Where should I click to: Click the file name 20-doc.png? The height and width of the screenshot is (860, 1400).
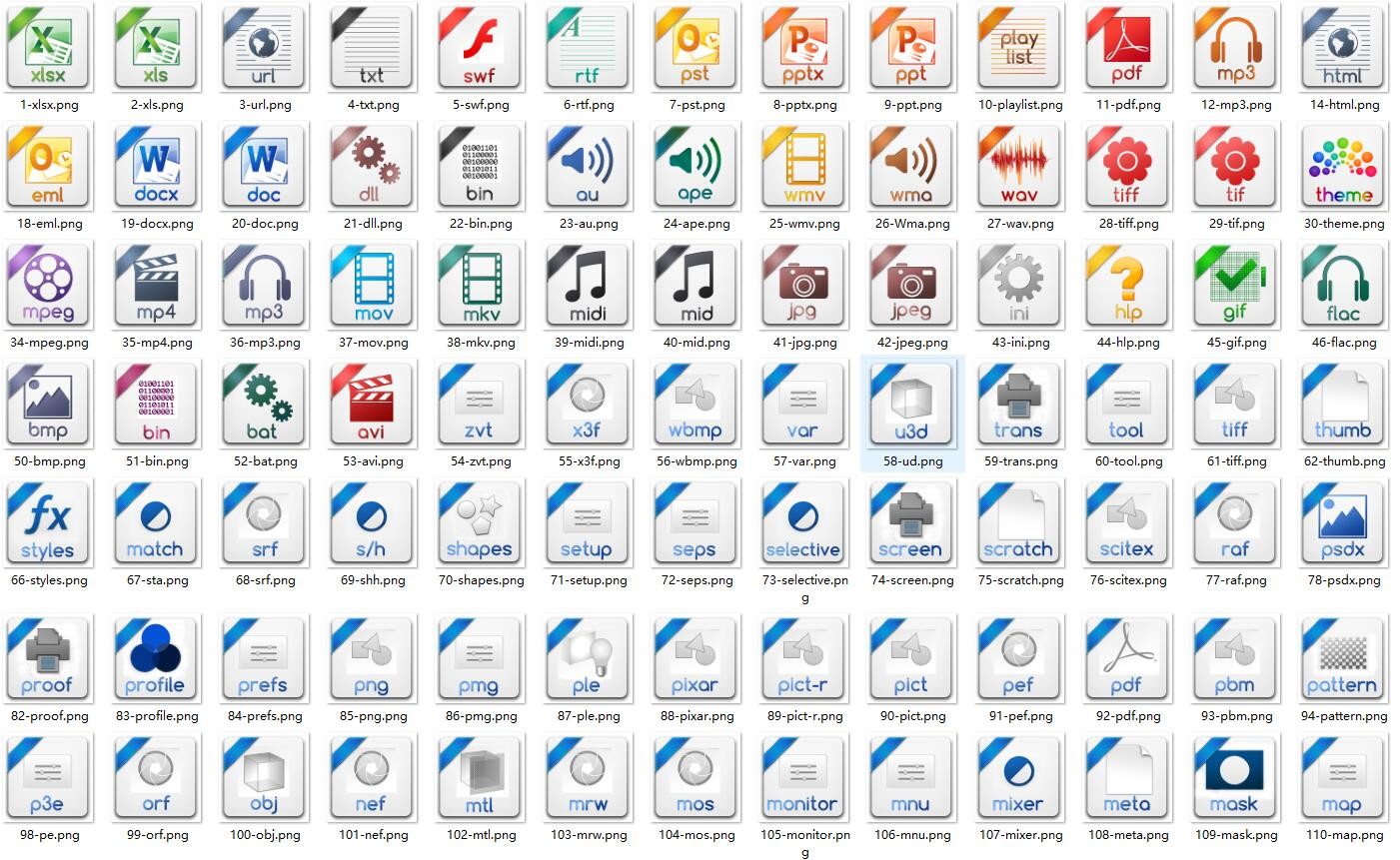pos(265,224)
